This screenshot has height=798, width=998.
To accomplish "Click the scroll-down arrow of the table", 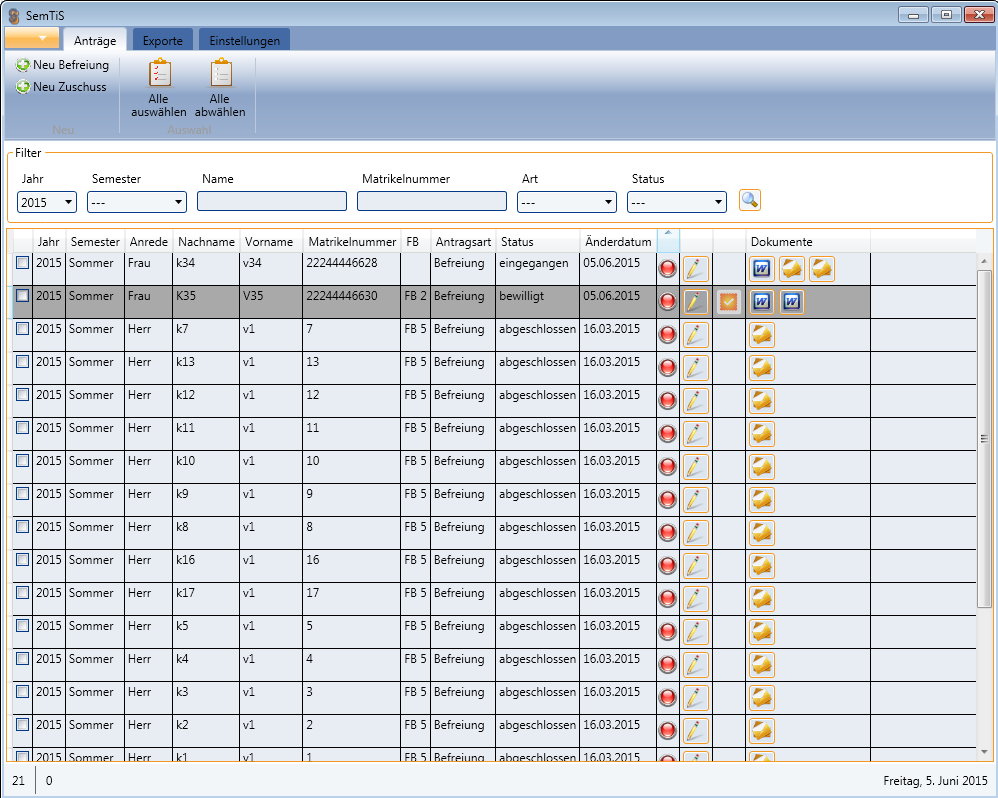I will [x=984, y=752].
